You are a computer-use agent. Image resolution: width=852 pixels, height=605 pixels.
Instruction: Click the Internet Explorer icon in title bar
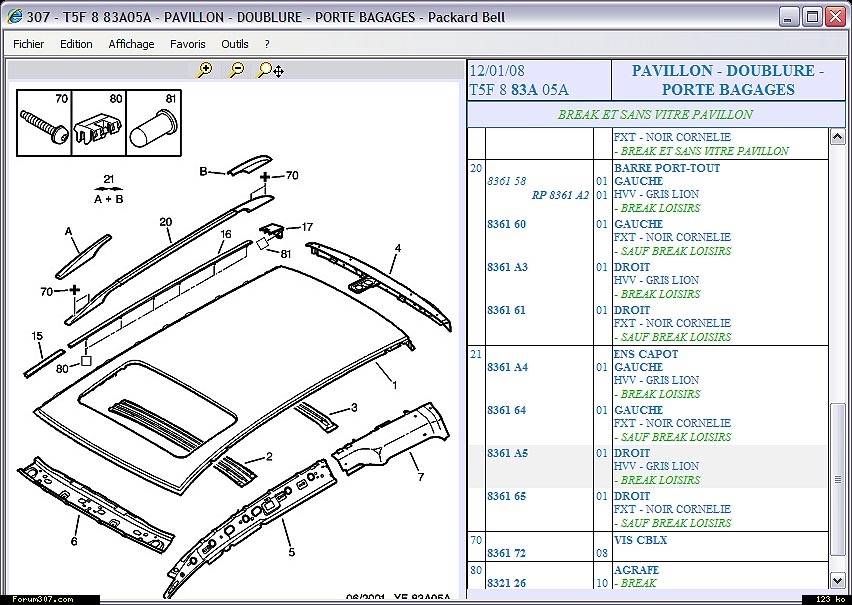[14, 17]
